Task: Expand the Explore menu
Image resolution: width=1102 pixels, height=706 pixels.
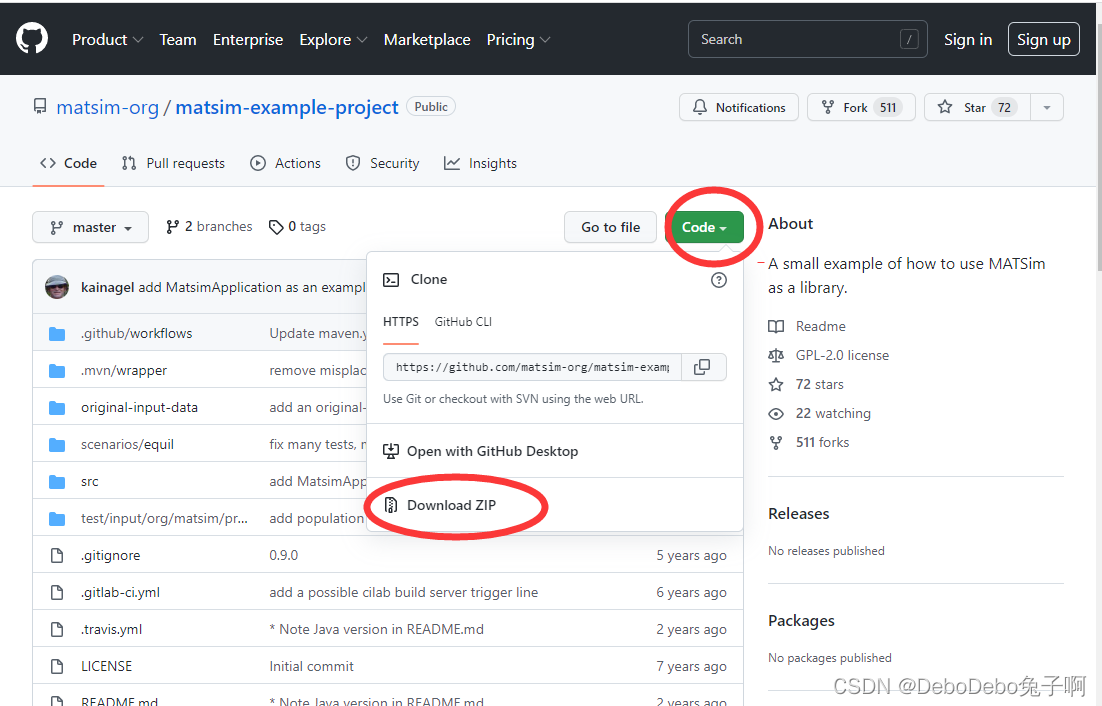Action: (x=333, y=39)
